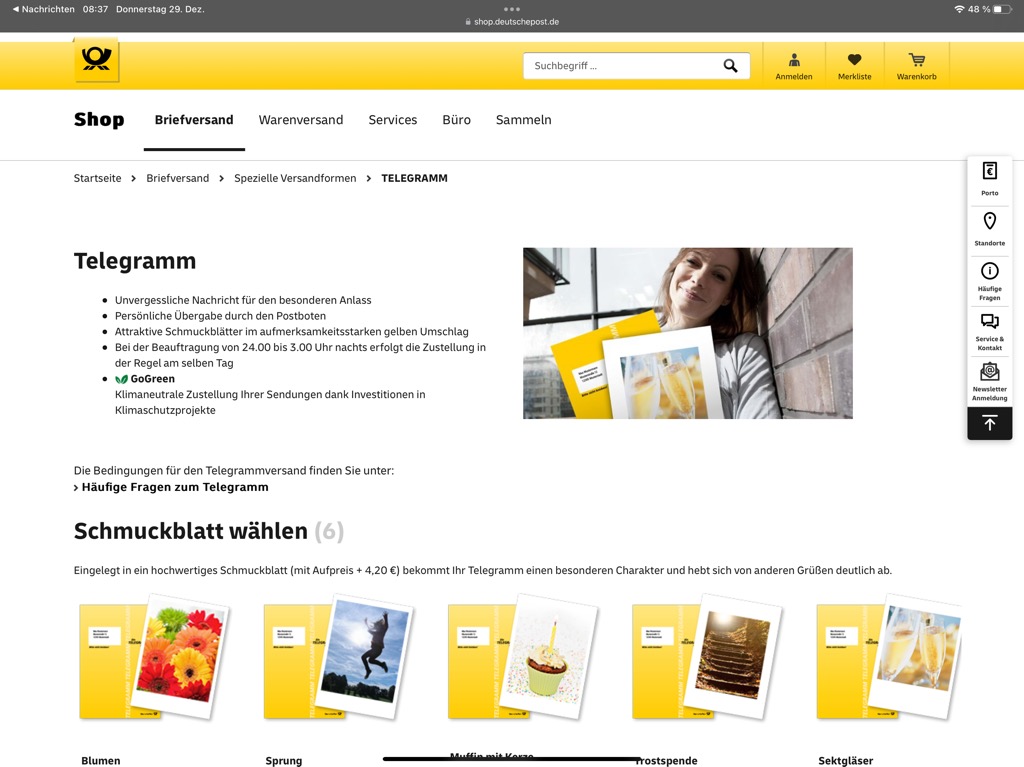Select the Briefversand navigation tab
This screenshot has height=767, width=1024.
[x=194, y=120]
